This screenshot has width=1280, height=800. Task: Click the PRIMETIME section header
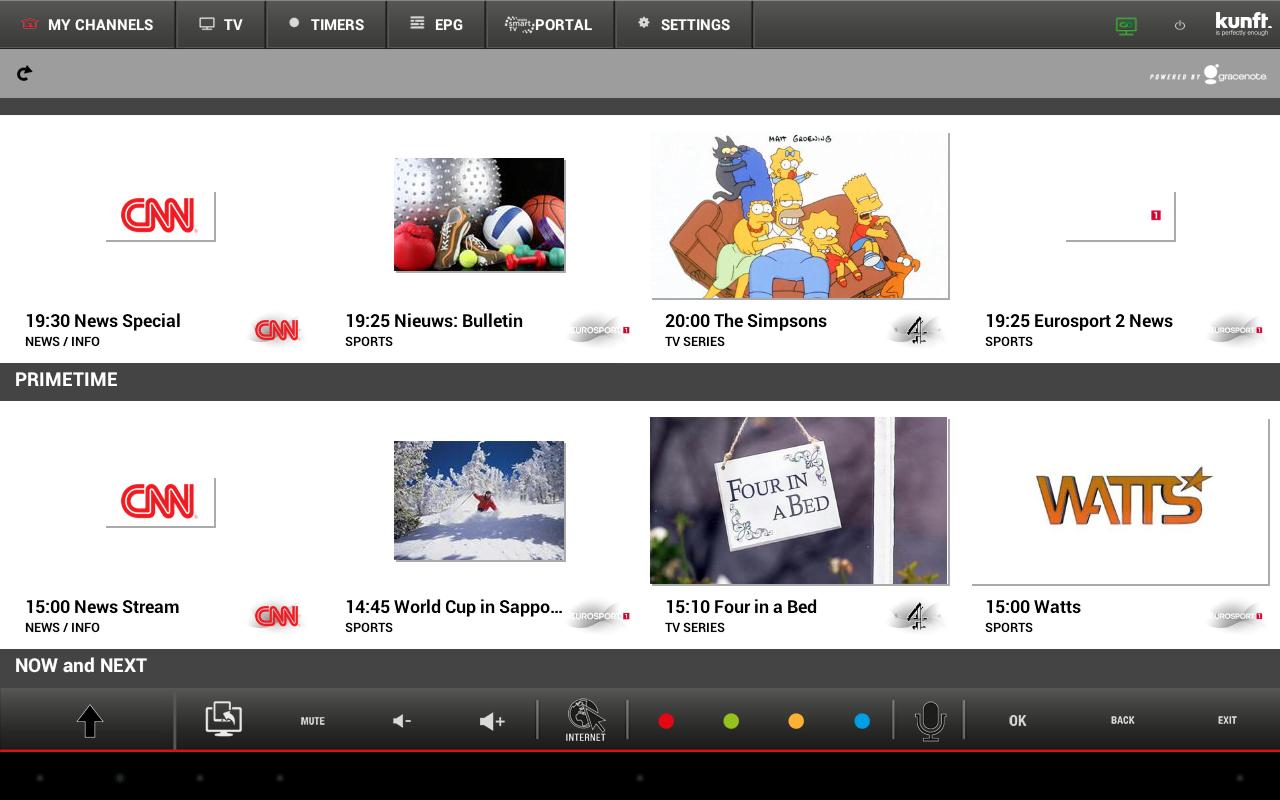click(x=66, y=380)
